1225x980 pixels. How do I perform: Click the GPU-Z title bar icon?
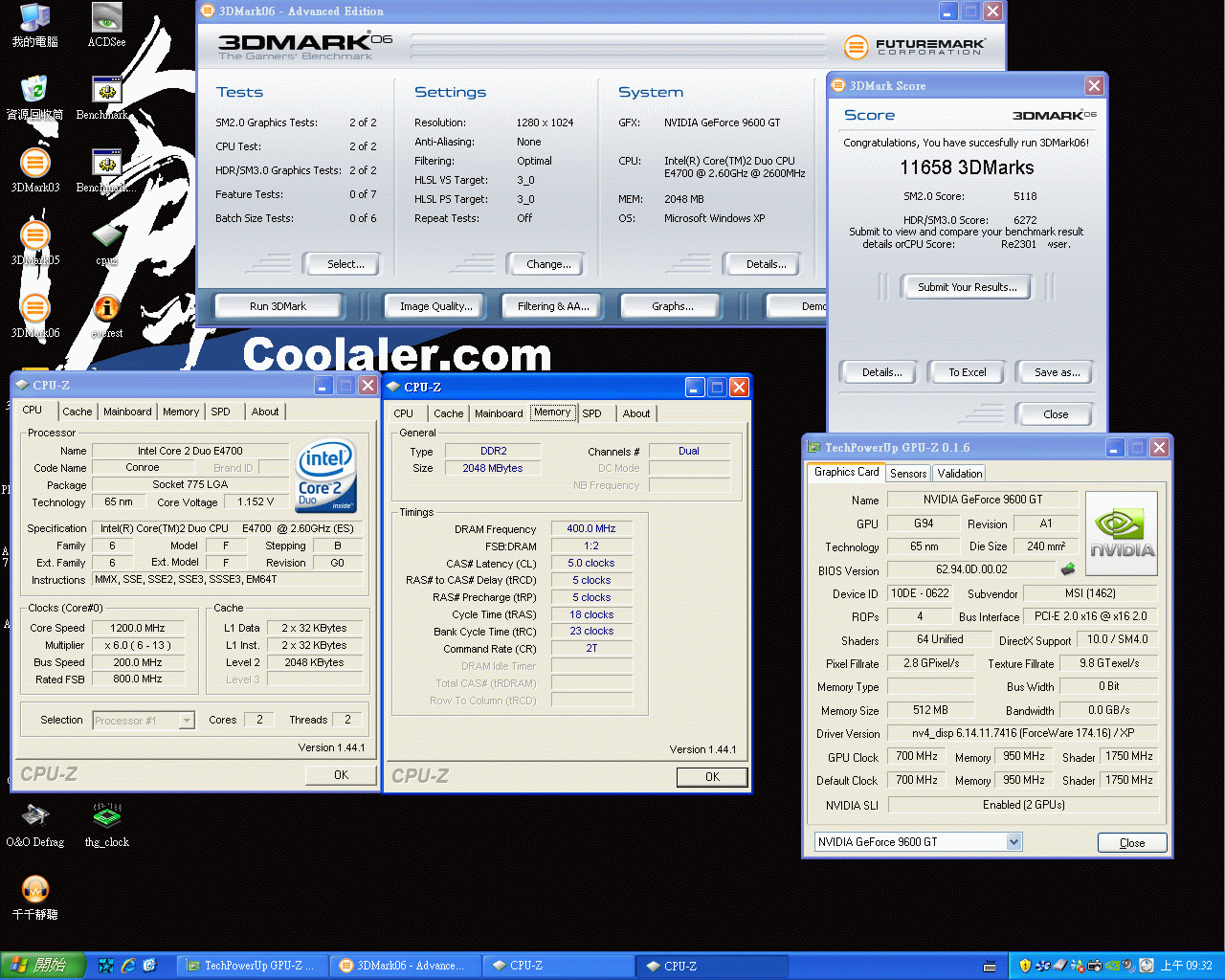813,447
